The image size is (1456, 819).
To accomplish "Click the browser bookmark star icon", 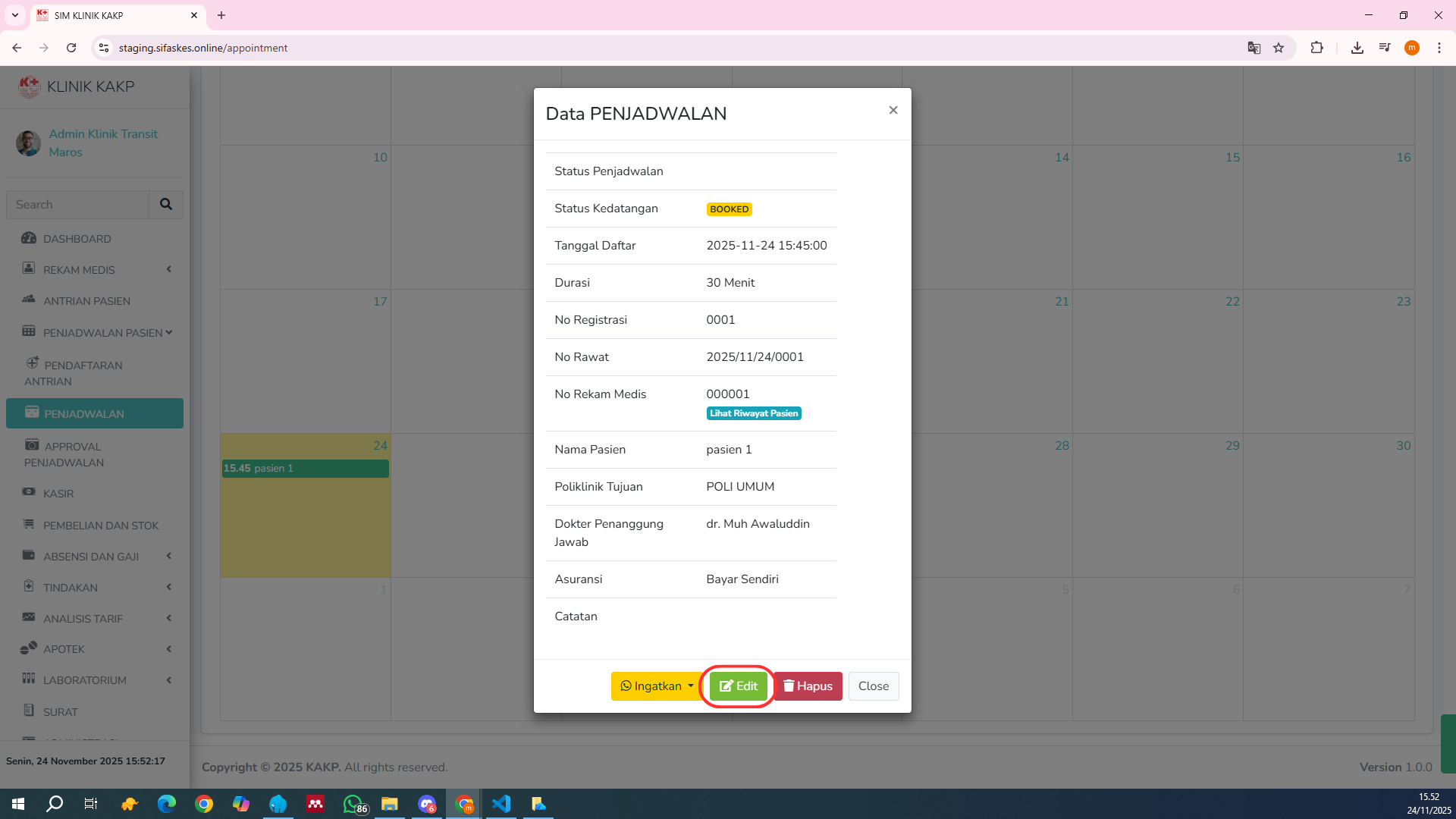I will (x=1279, y=48).
